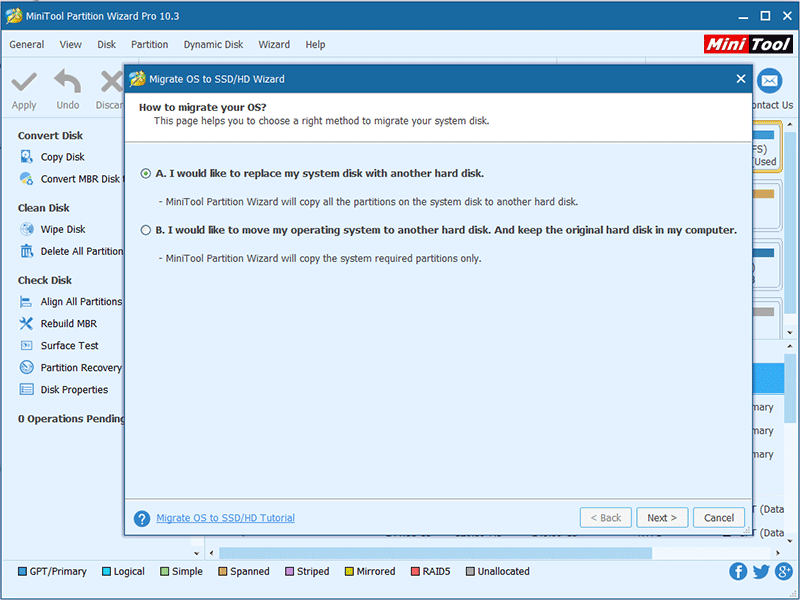Image resolution: width=800 pixels, height=600 pixels.
Task: Click the Unallocated legend color swatch
Action: (x=470, y=571)
